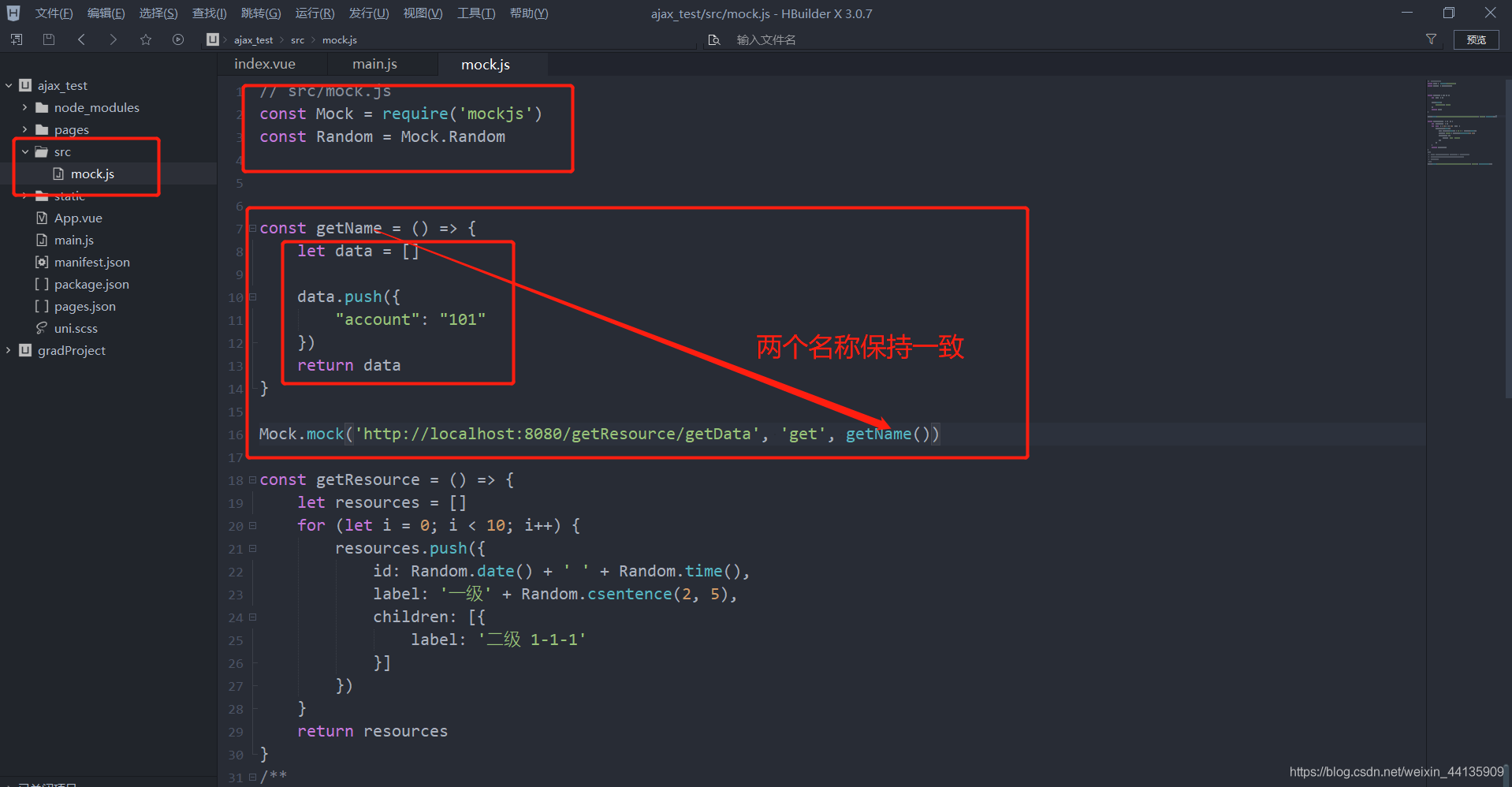Click the file search icon
The width and height of the screenshot is (1512, 787).
click(714, 39)
